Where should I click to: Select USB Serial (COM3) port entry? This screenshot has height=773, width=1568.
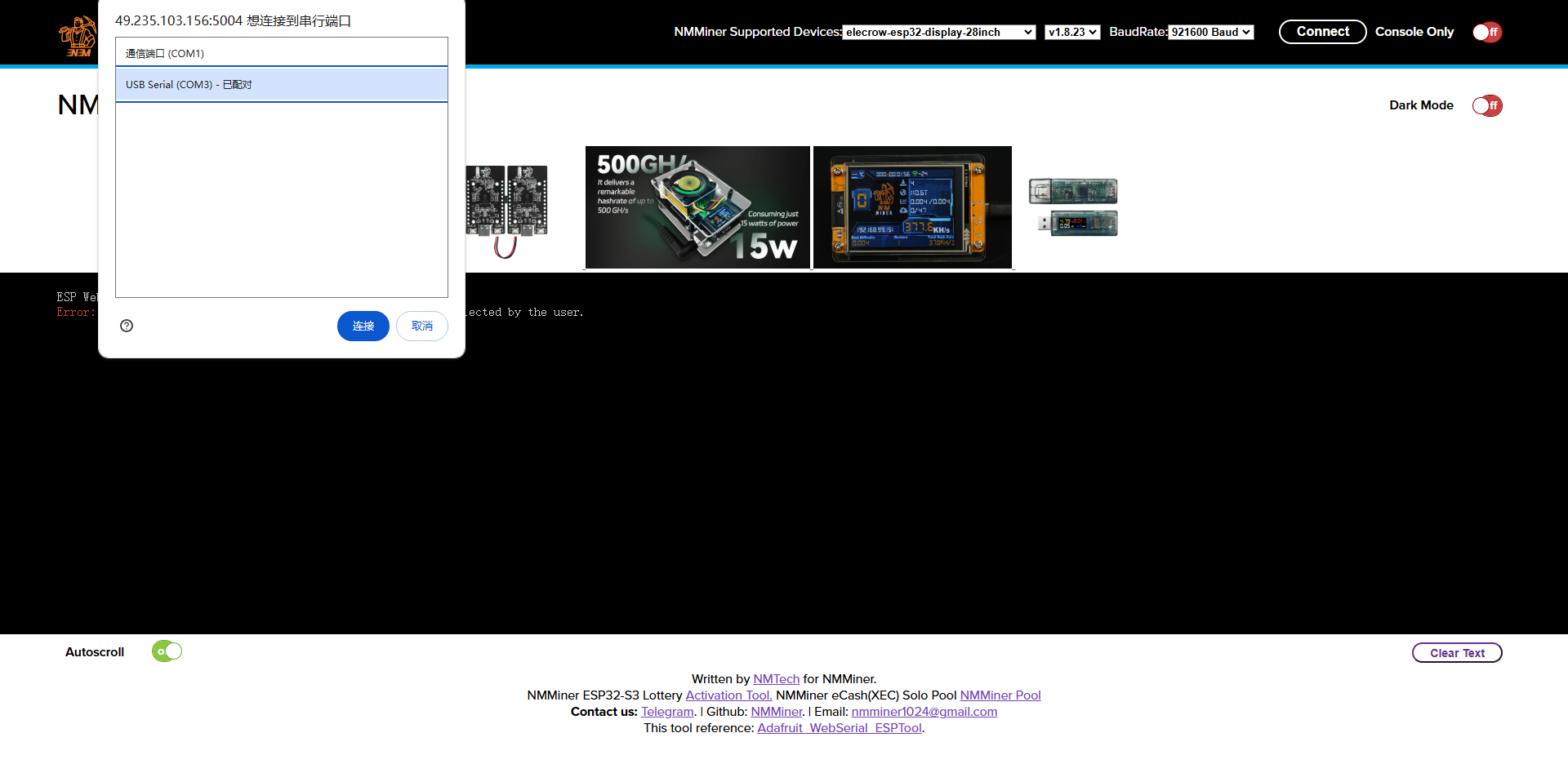point(281,85)
